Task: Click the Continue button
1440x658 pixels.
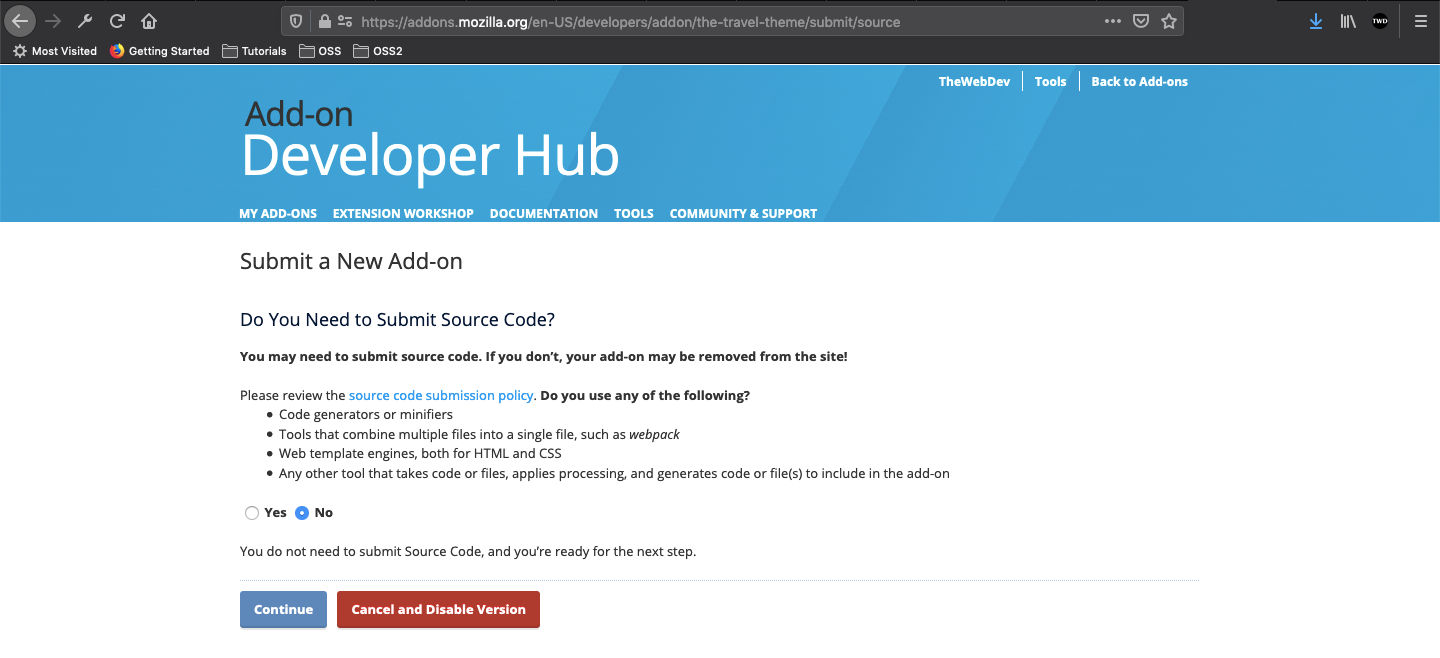Action: point(283,610)
